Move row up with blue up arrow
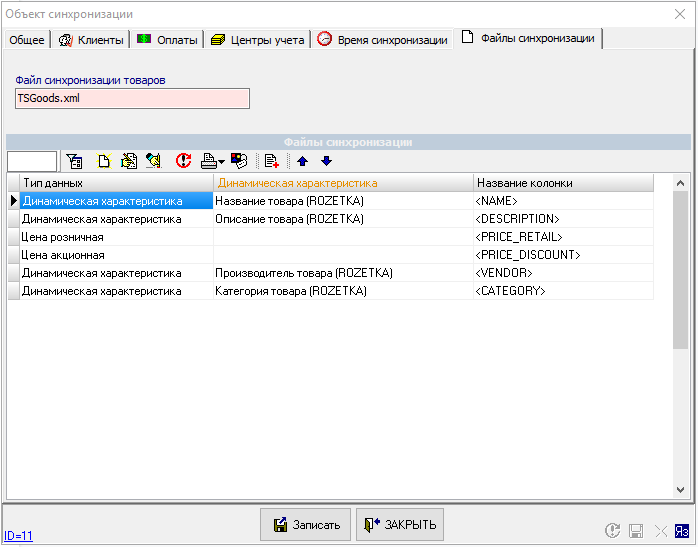698x547 pixels. (303, 161)
